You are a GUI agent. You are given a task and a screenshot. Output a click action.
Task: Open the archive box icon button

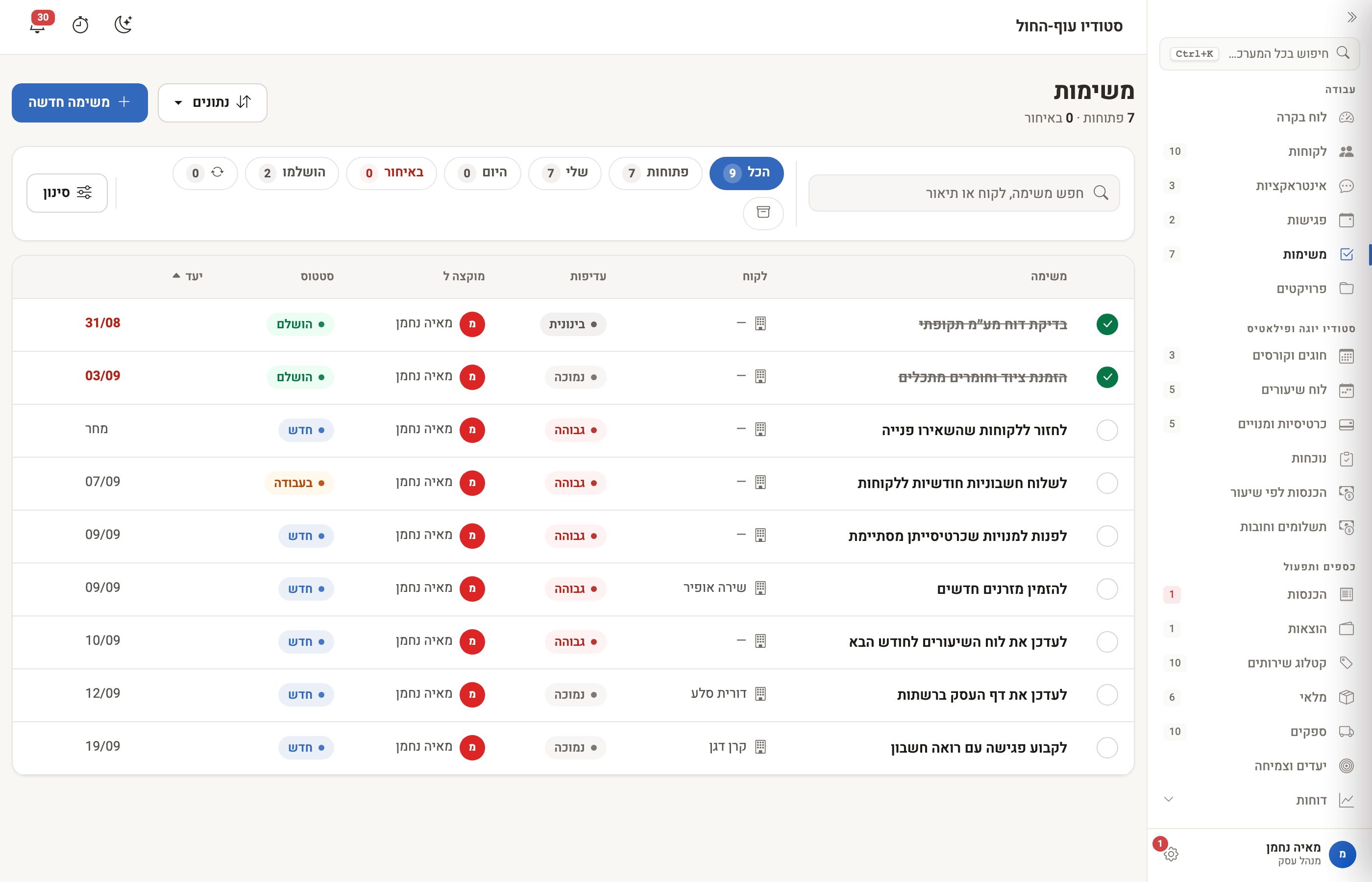tap(763, 213)
